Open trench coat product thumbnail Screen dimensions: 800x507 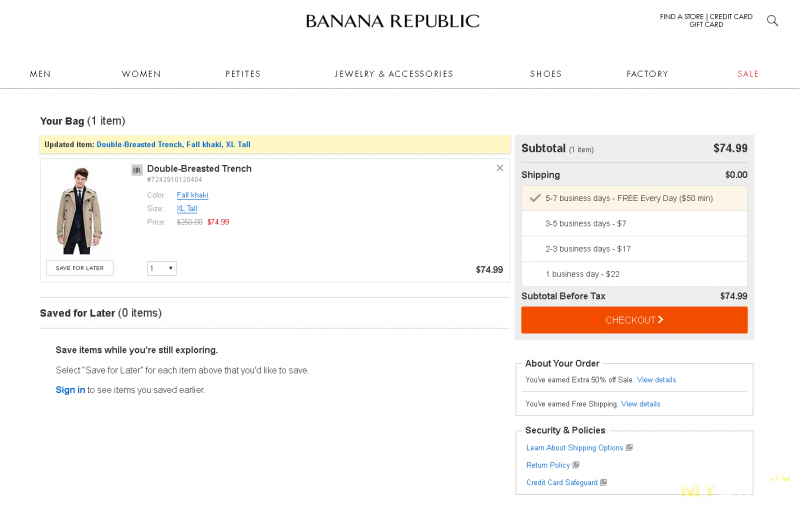79,211
